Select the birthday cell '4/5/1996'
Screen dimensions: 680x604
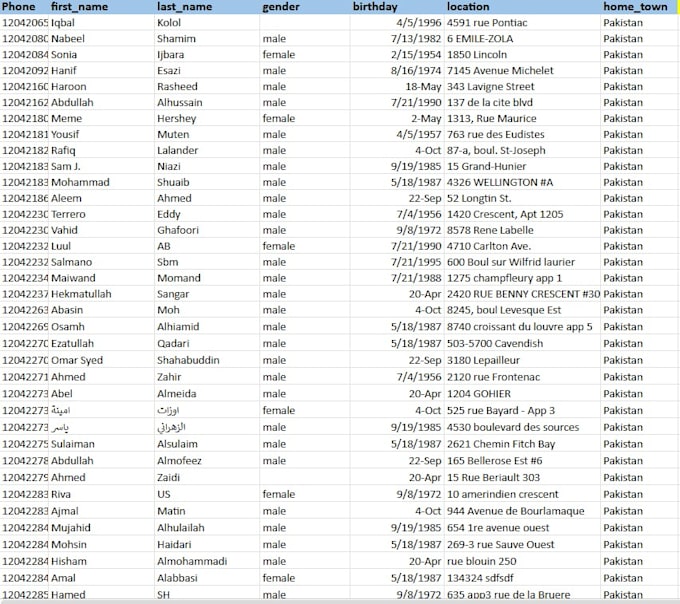tap(418, 23)
